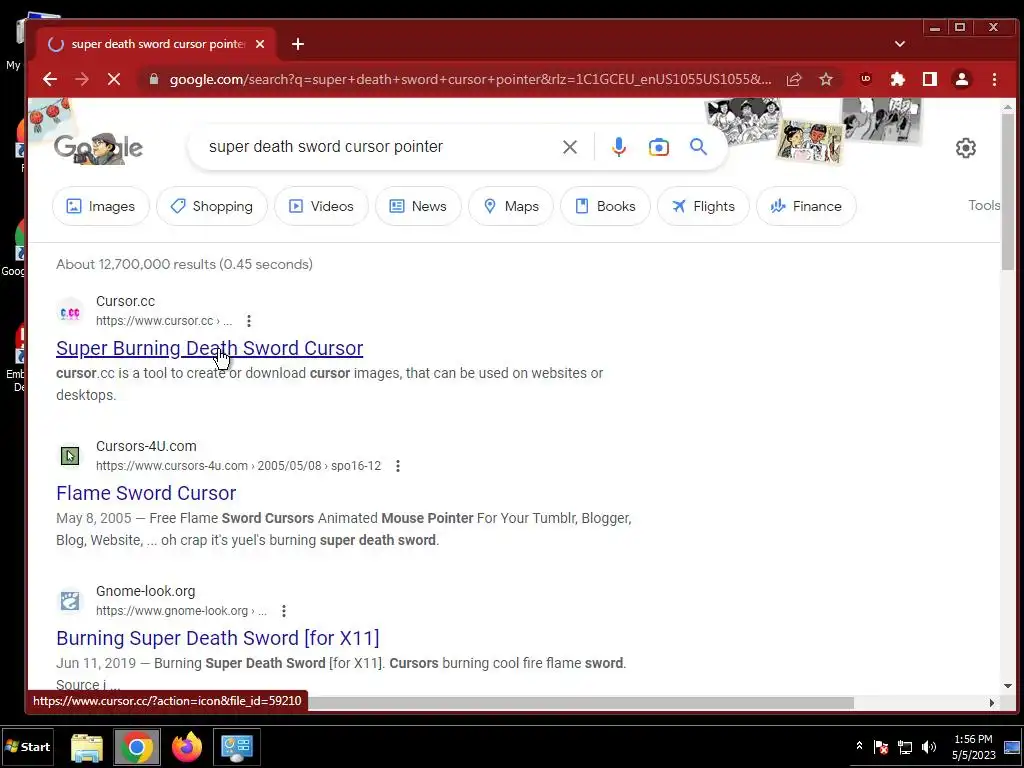Viewport: 1024px width, 768px height.
Task: Click the padlock site info icon
Action: 154,80
